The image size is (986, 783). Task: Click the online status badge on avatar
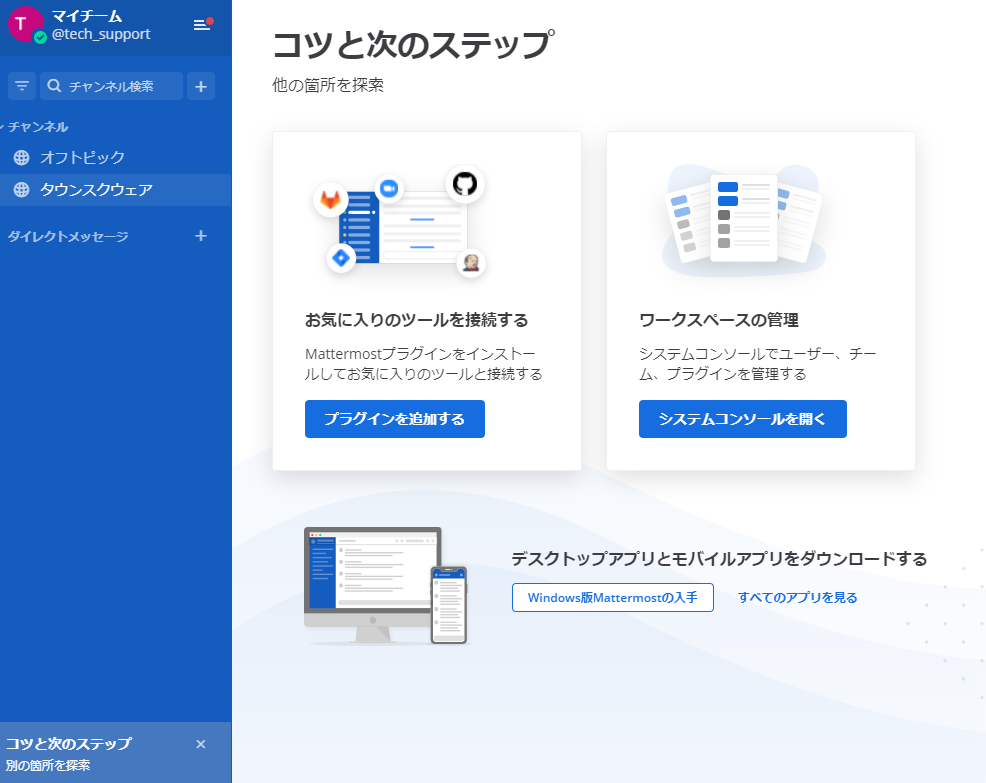click(x=40, y=38)
